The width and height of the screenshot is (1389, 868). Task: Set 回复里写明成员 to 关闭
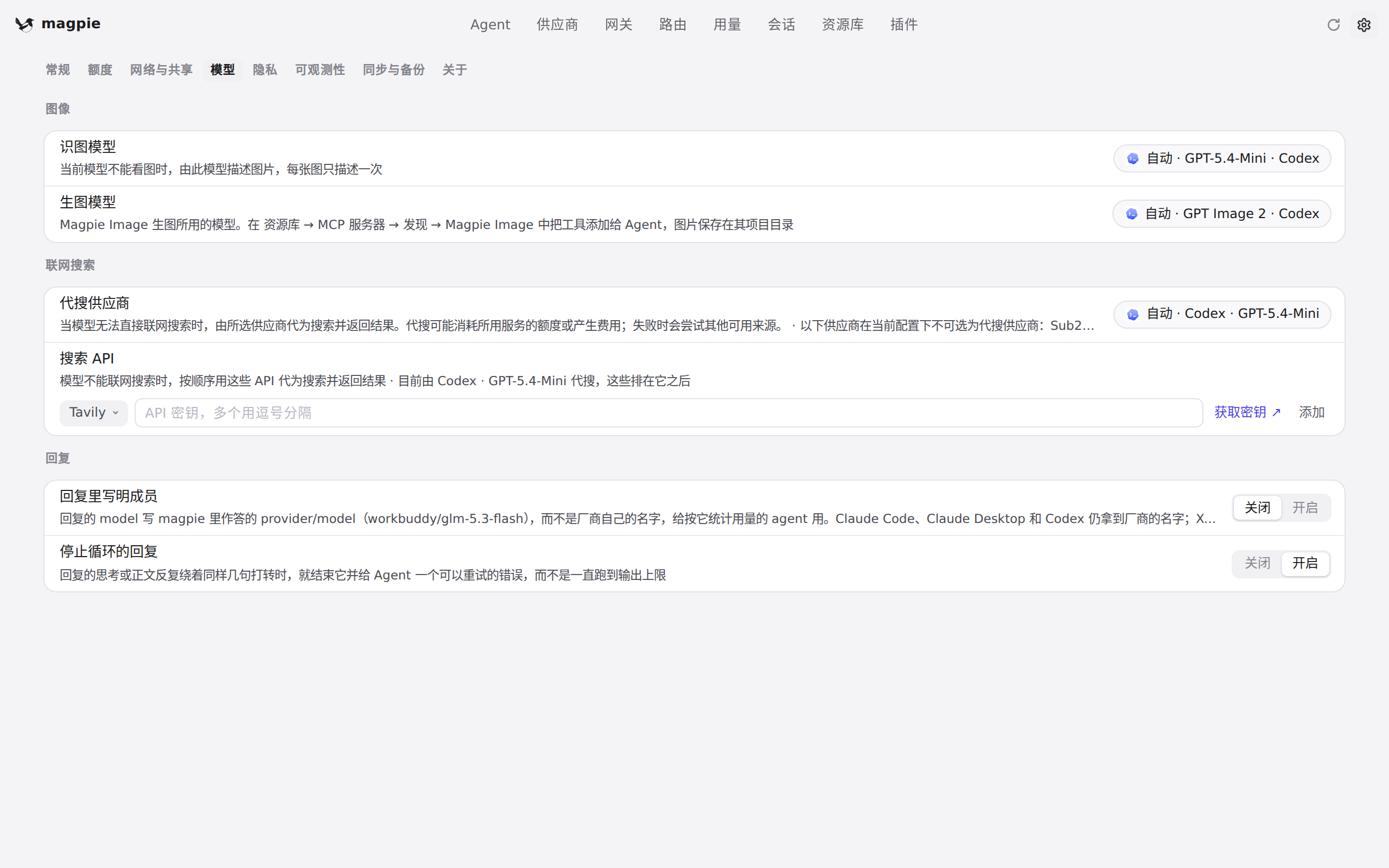pos(1257,508)
